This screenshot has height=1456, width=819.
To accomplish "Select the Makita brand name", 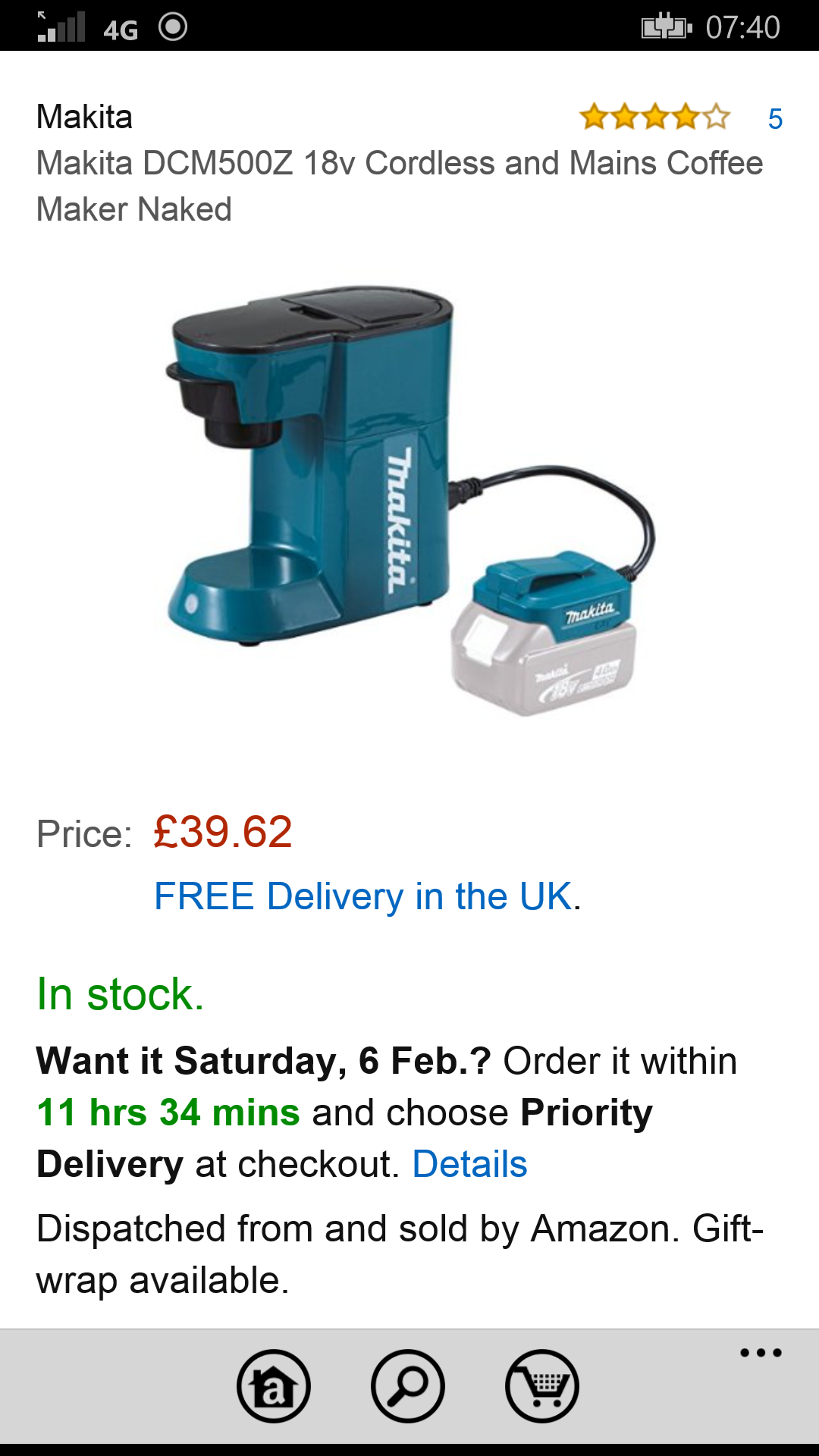I will (85, 118).
